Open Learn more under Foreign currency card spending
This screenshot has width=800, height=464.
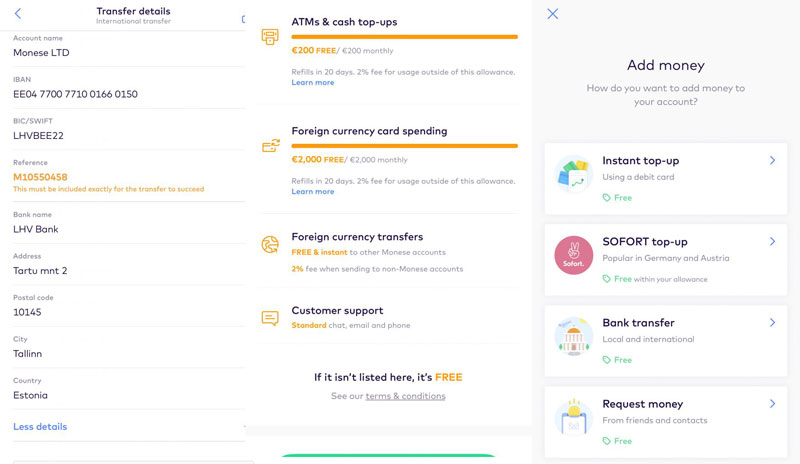click(313, 192)
